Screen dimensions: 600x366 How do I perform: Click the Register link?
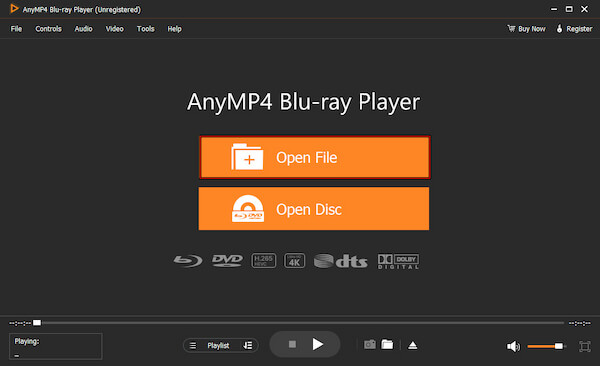pyautogui.click(x=574, y=29)
